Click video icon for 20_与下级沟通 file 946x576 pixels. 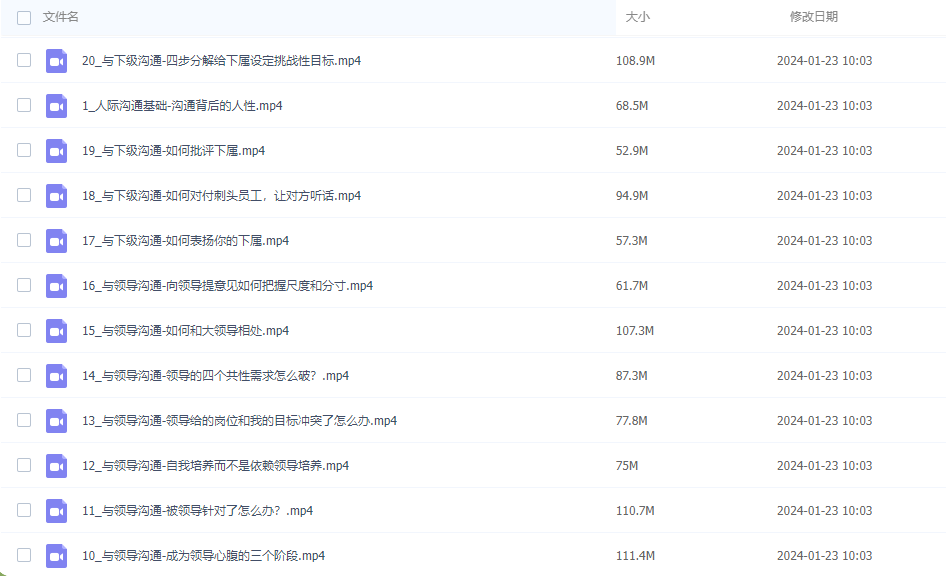pos(56,61)
